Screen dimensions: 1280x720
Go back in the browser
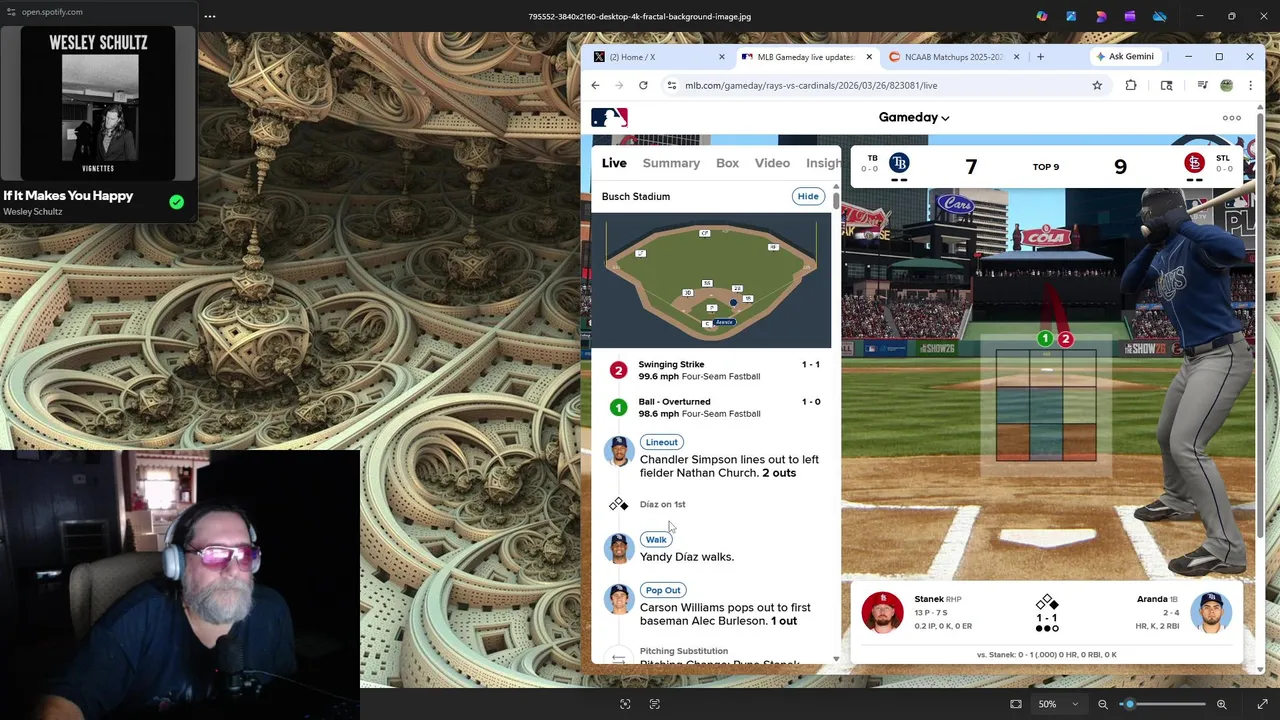pos(595,85)
